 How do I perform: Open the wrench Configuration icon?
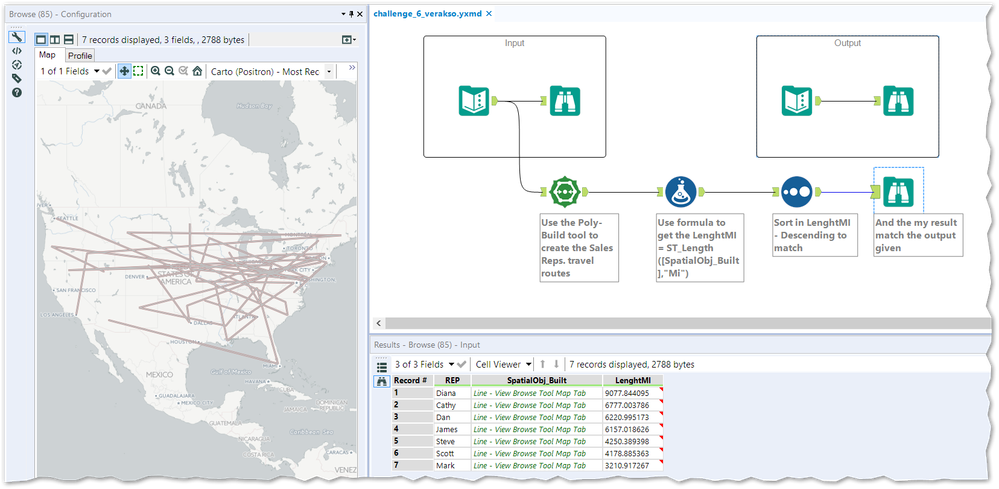[x=17, y=37]
